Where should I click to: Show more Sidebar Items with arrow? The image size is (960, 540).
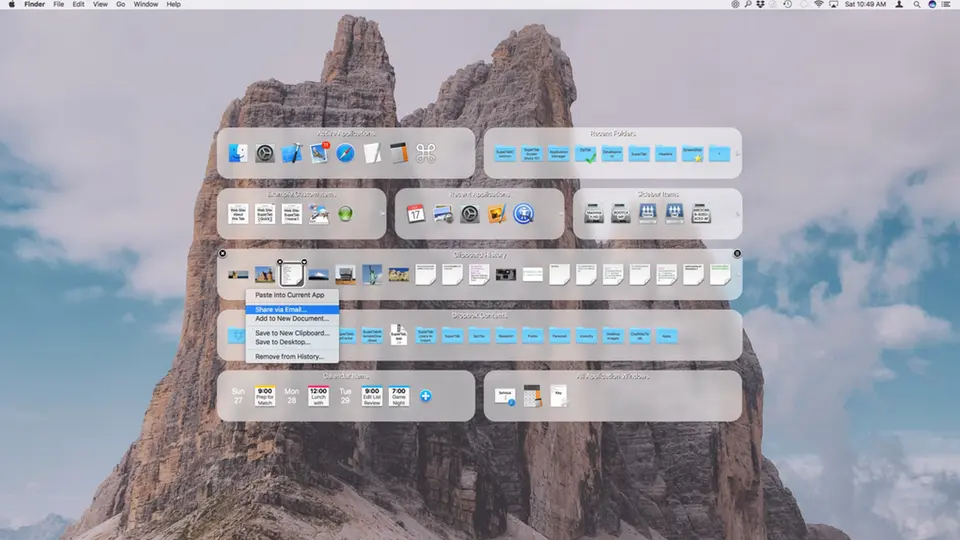737,214
